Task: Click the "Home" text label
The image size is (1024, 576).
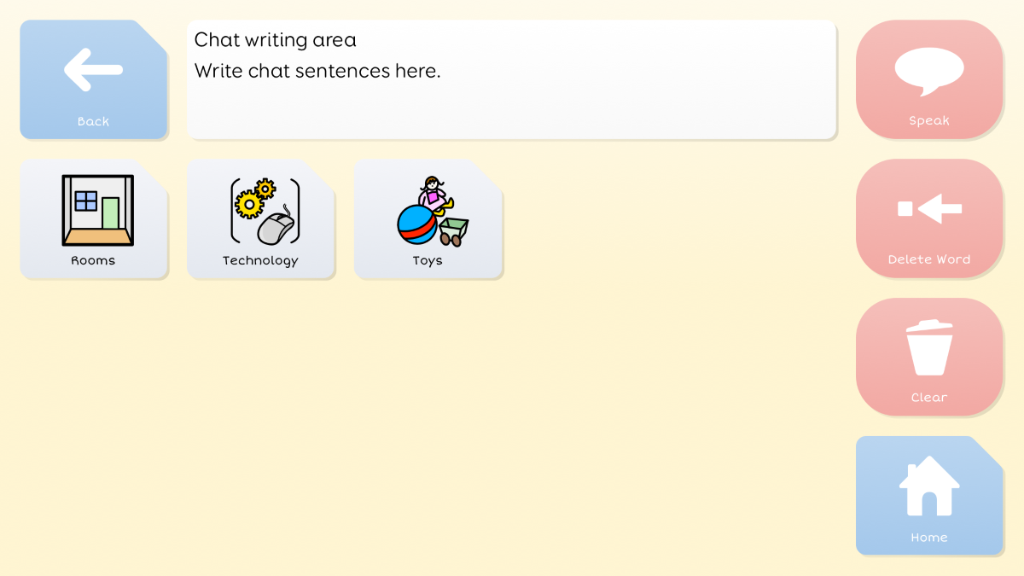Action: 929,538
